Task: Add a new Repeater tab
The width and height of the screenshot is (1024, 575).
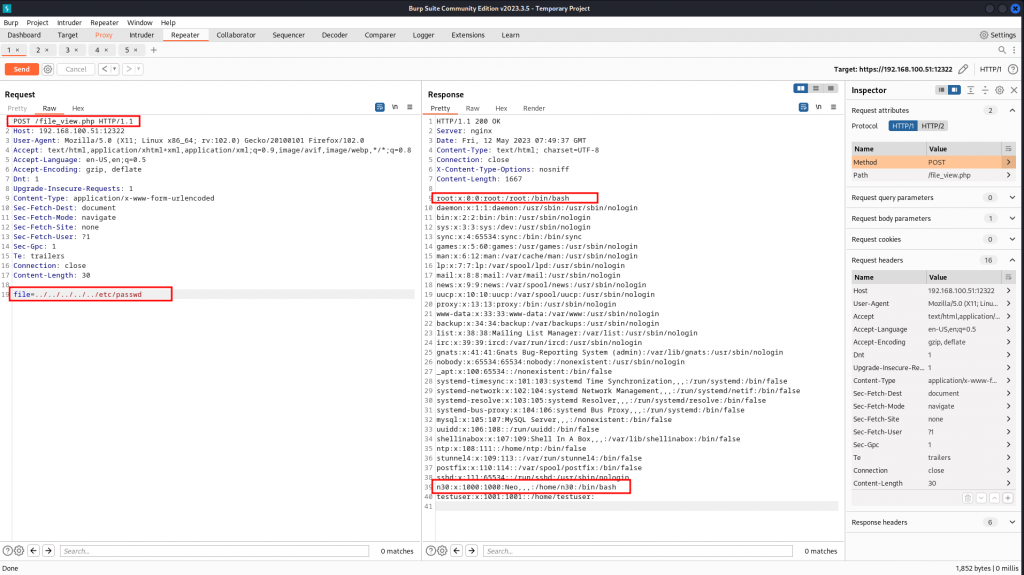Action: (153, 50)
